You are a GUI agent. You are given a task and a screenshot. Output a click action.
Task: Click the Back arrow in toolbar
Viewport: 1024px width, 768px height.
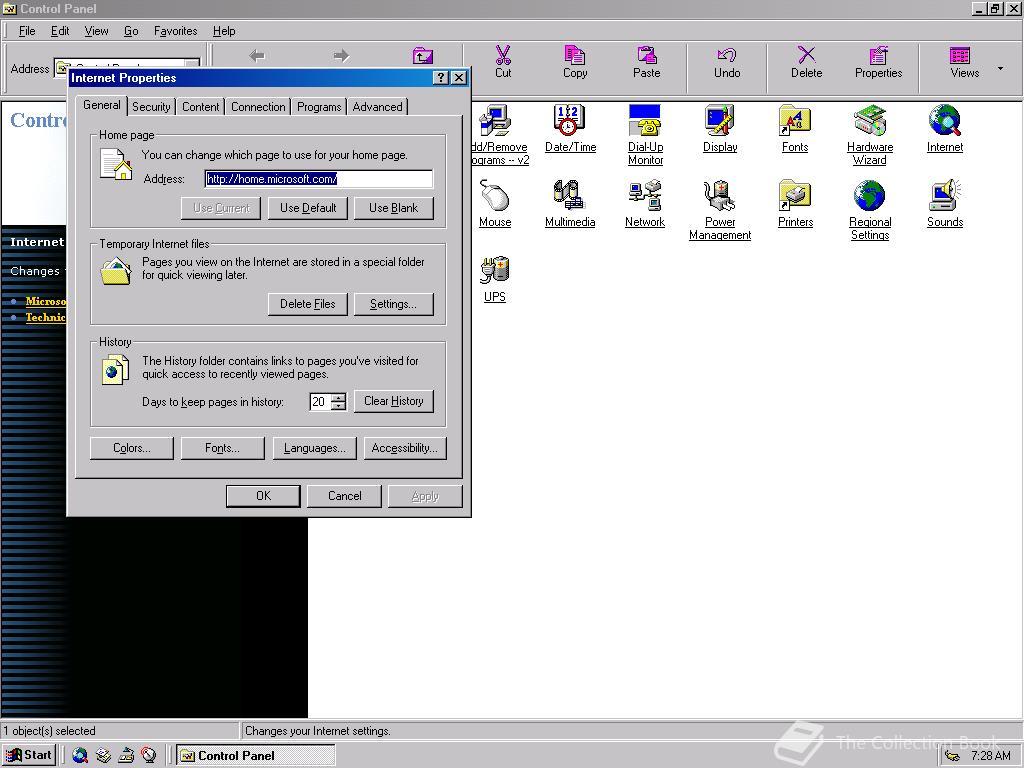coord(257,56)
